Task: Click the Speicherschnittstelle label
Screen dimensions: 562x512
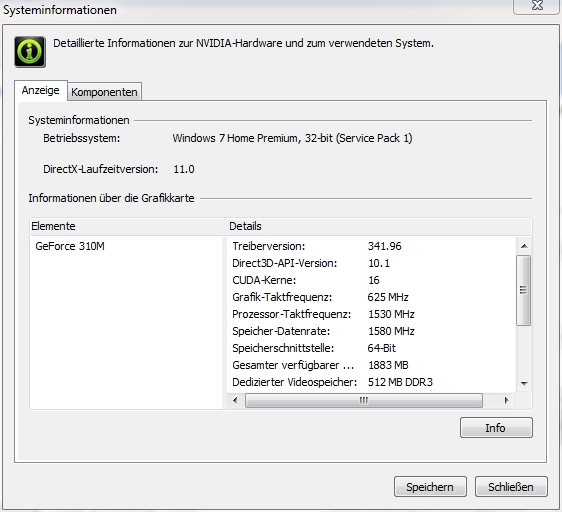Action: click(x=283, y=348)
